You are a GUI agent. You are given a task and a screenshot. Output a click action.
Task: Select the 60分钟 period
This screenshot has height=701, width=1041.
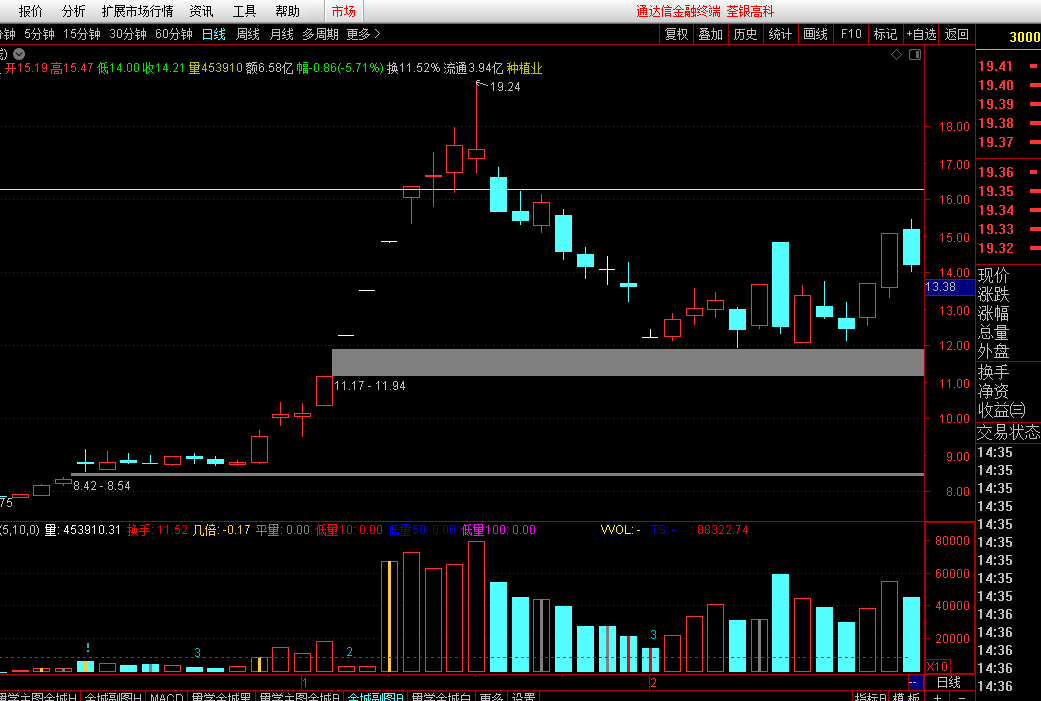tap(173, 34)
